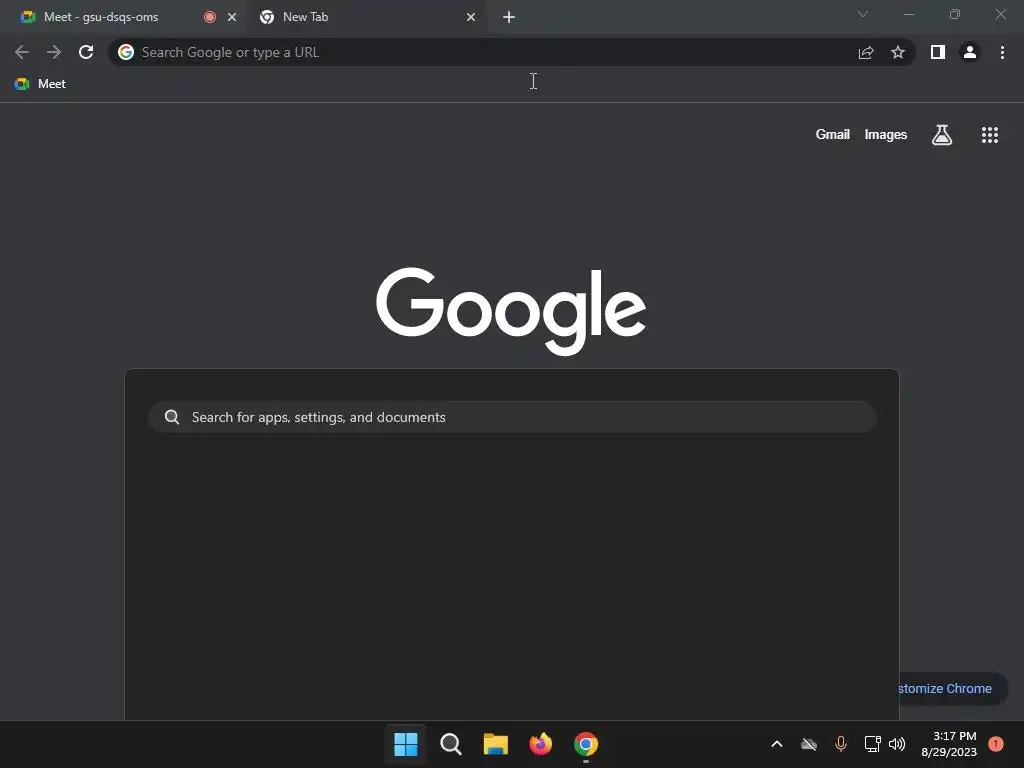Image resolution: width=1024 pixels, height=768 pixels.
Task: Click the microphone tray icon
Action: point(840,744)
